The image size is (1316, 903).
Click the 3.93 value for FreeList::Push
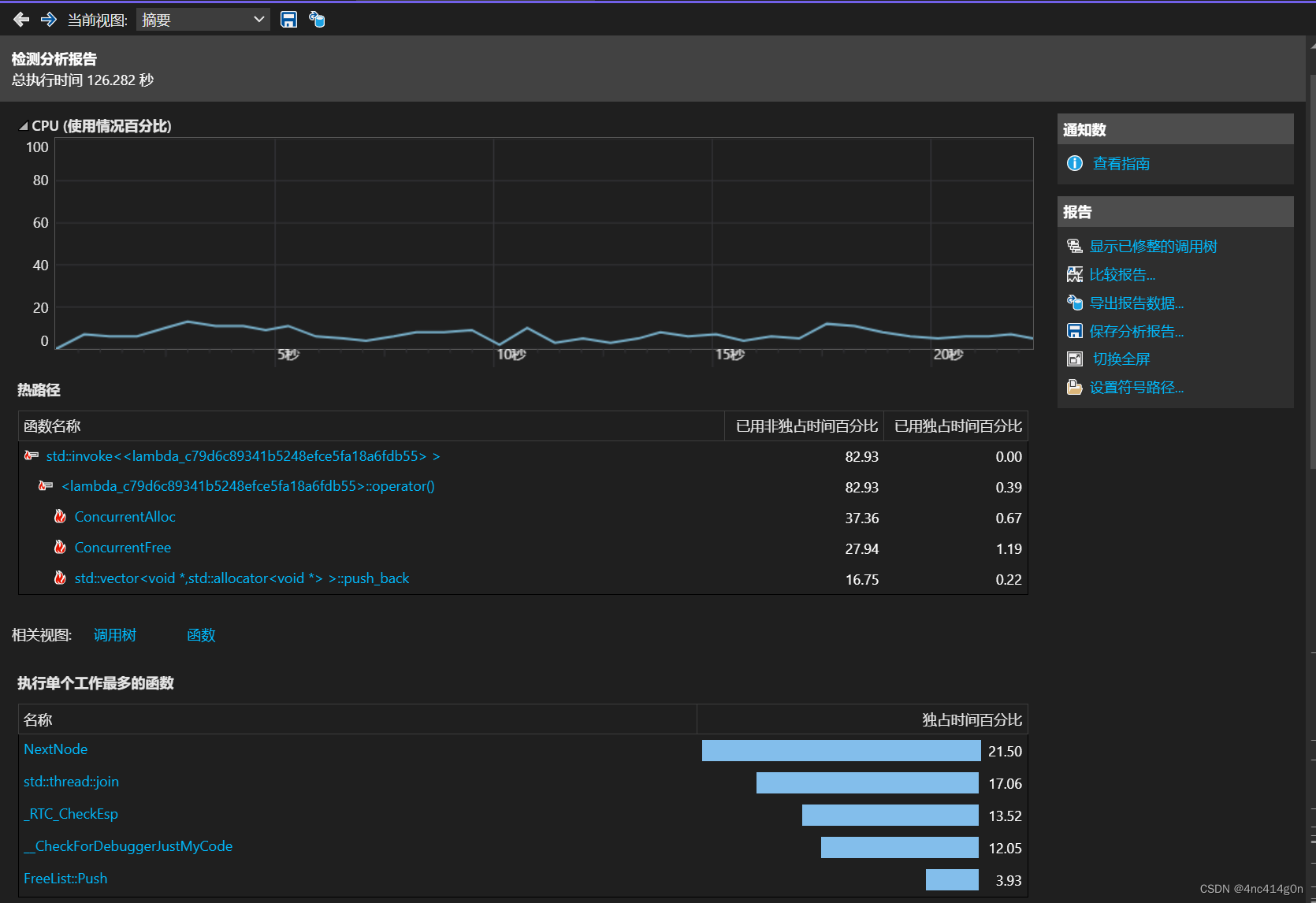[1009, 881]
